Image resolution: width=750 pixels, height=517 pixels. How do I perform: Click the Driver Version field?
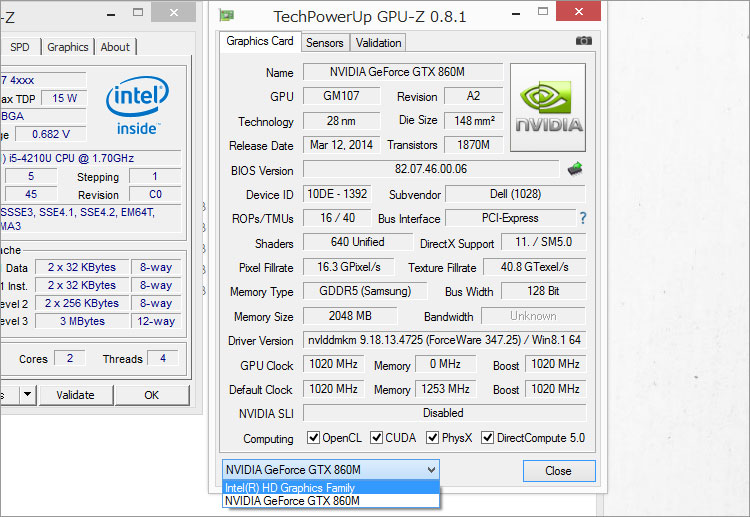[x=444, y=340]
